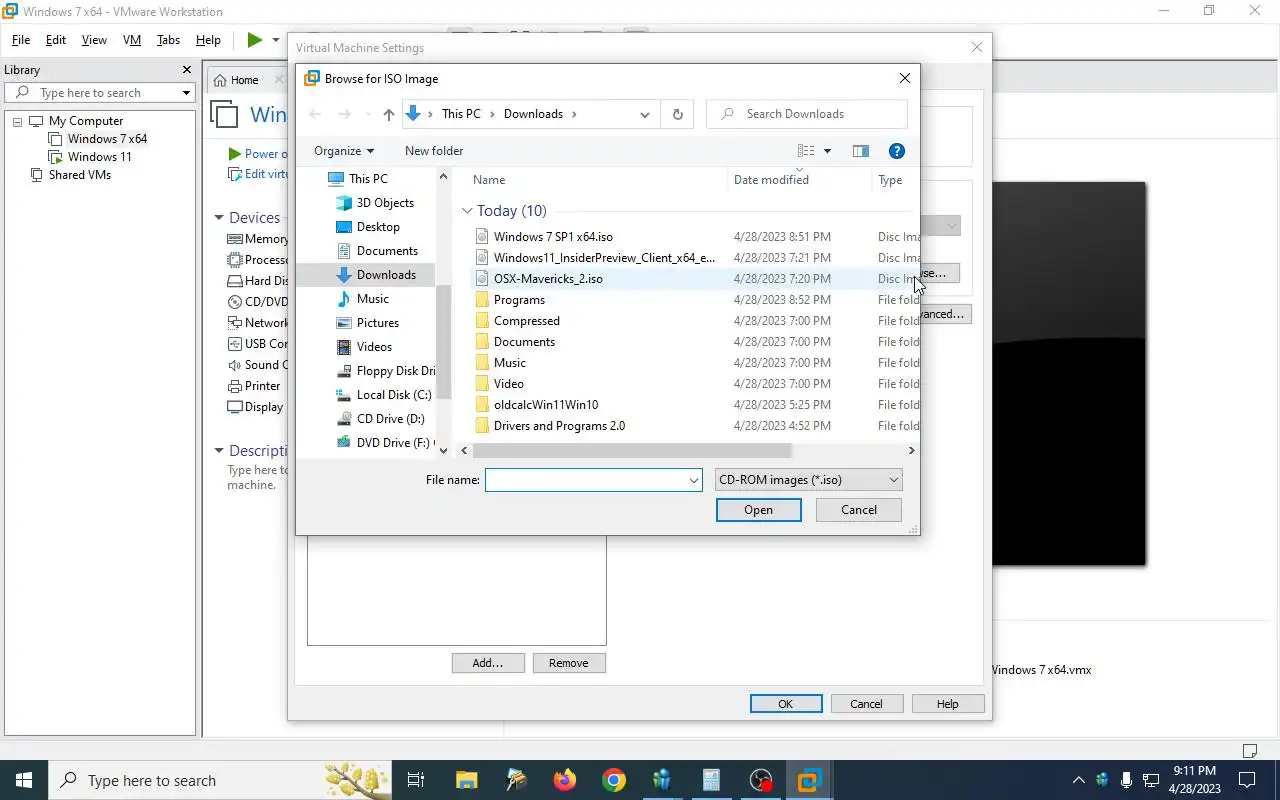Refresh the Downloads folder listing
The width and height of the screenshot is (1280, 800).
(x=677, y=114)
